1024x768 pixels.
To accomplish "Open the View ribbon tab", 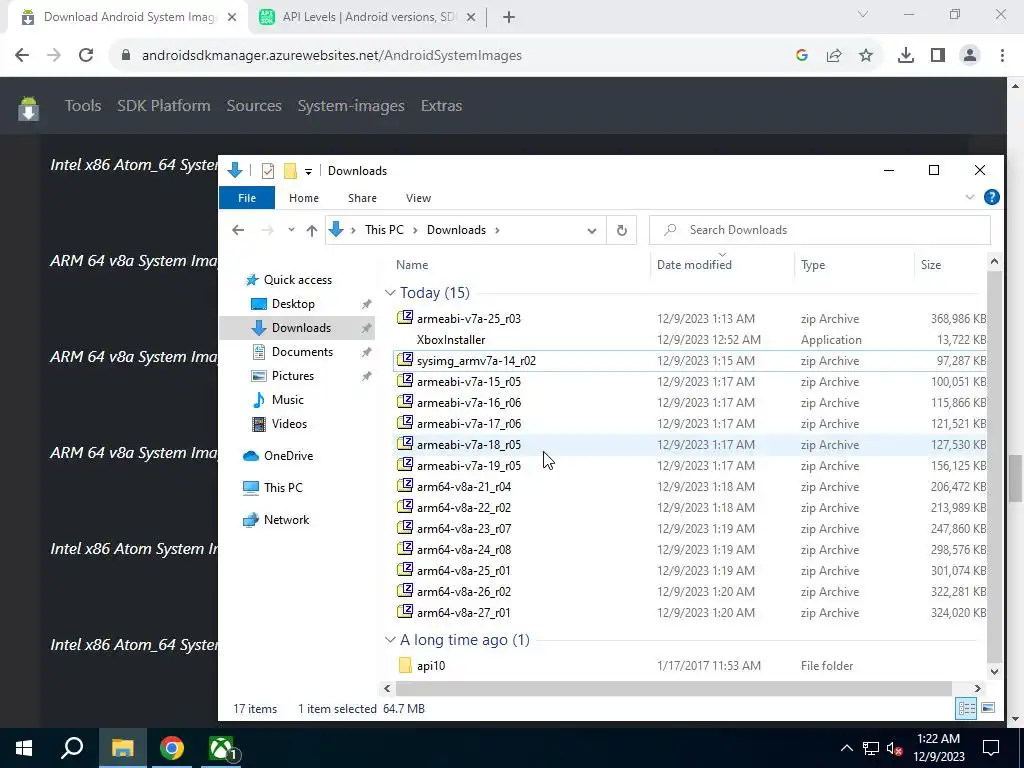I will (x=419, y=198).
